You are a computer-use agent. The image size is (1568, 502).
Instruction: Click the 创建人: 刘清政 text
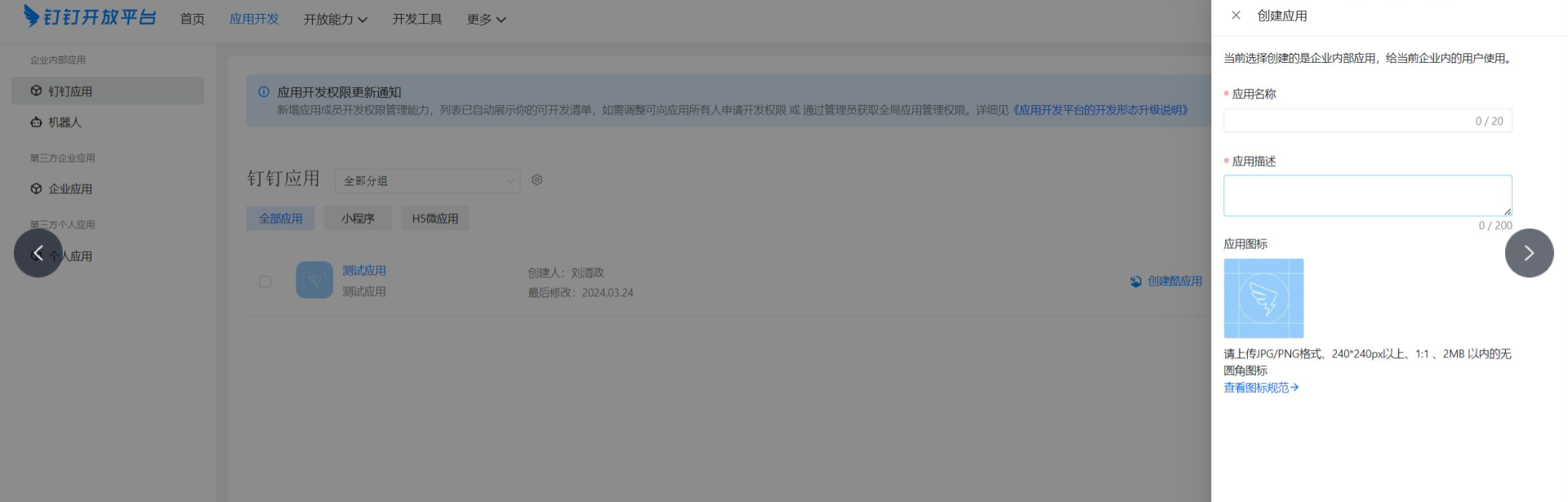566,273
